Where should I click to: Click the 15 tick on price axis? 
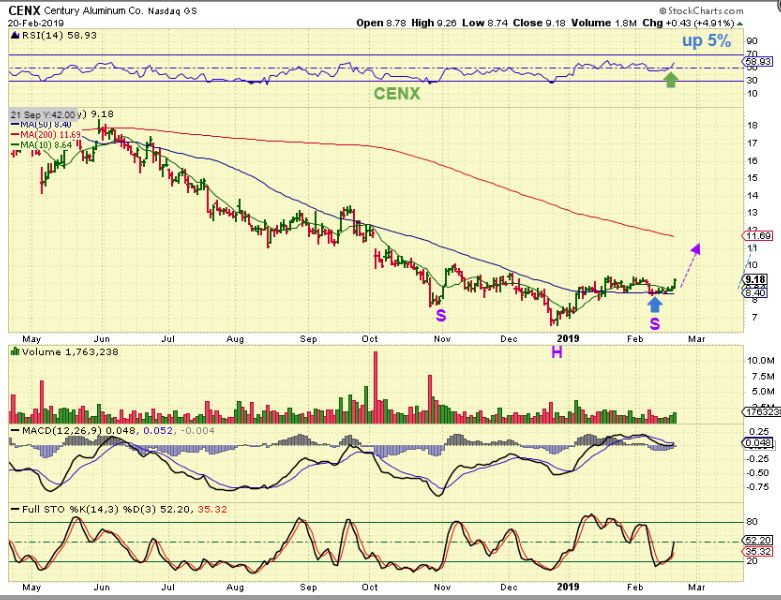752,178
